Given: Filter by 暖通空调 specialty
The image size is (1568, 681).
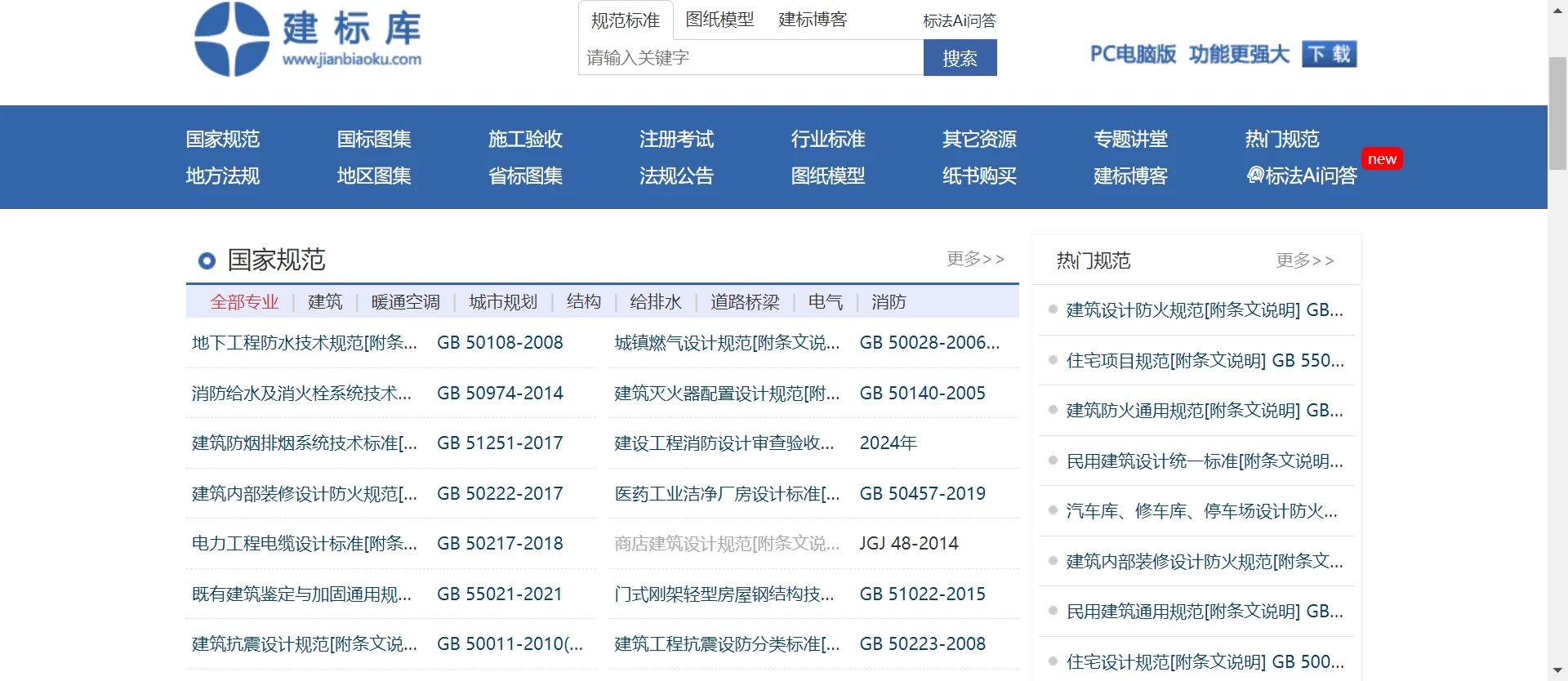Looking at the screenshot, I should [405, 302].
